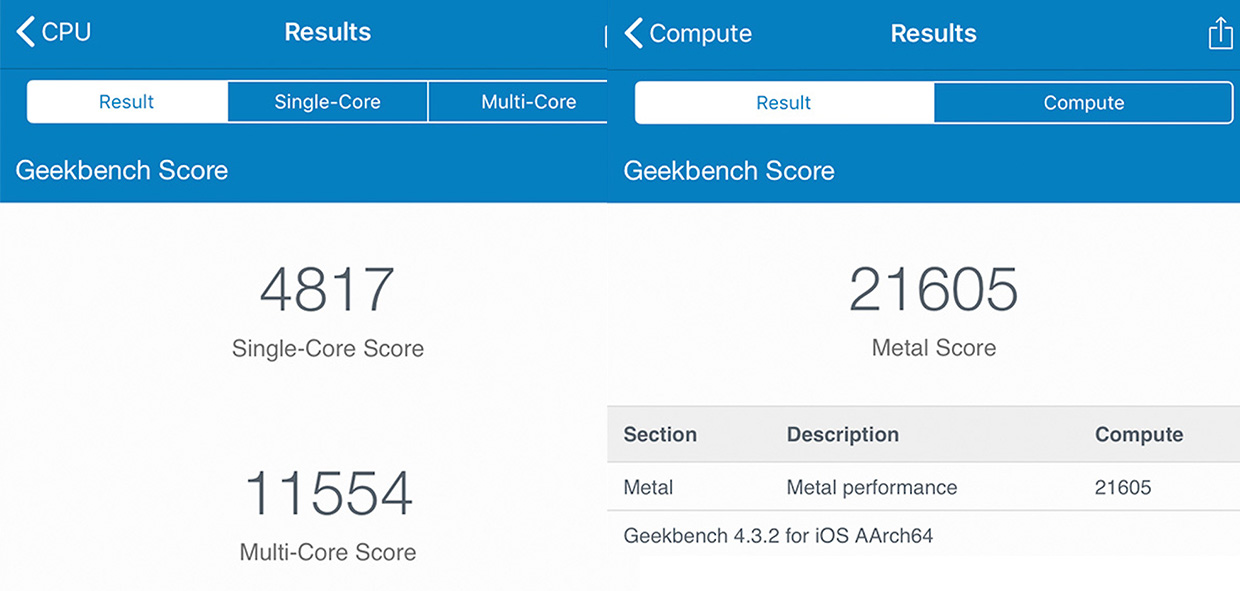Select the Result tab in CPU results
The height and width of the screenshot is (591, 1240).
click(127, 102)
